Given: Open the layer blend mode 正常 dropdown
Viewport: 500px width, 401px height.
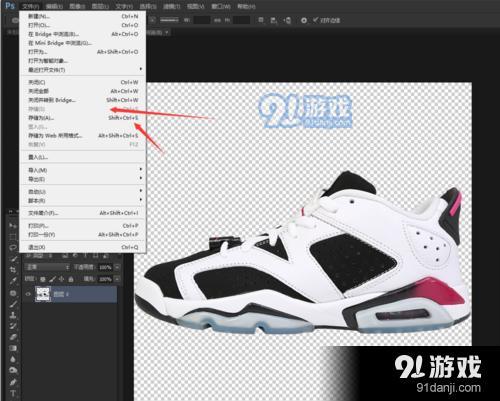Looking at the screenshot, I should click(47, 267).
